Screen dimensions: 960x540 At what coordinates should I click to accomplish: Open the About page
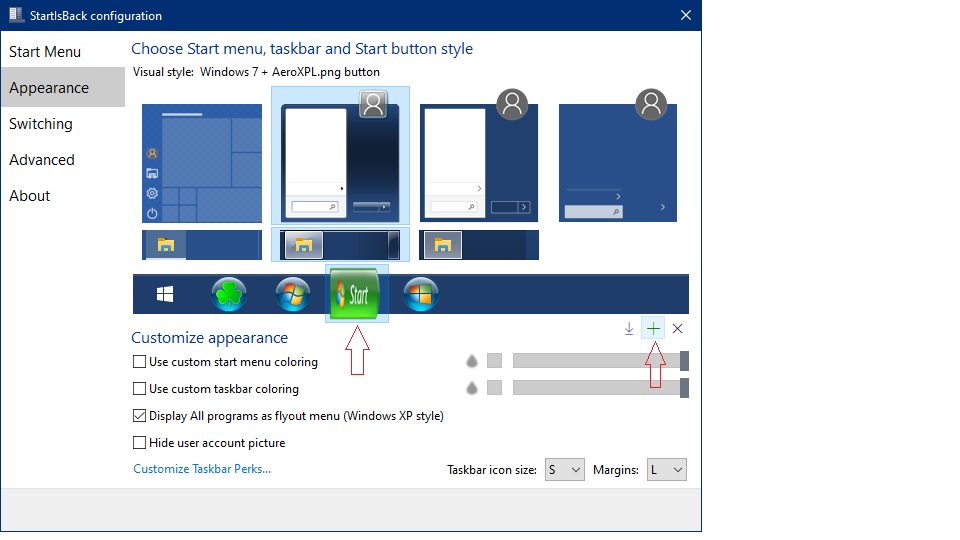62,196
